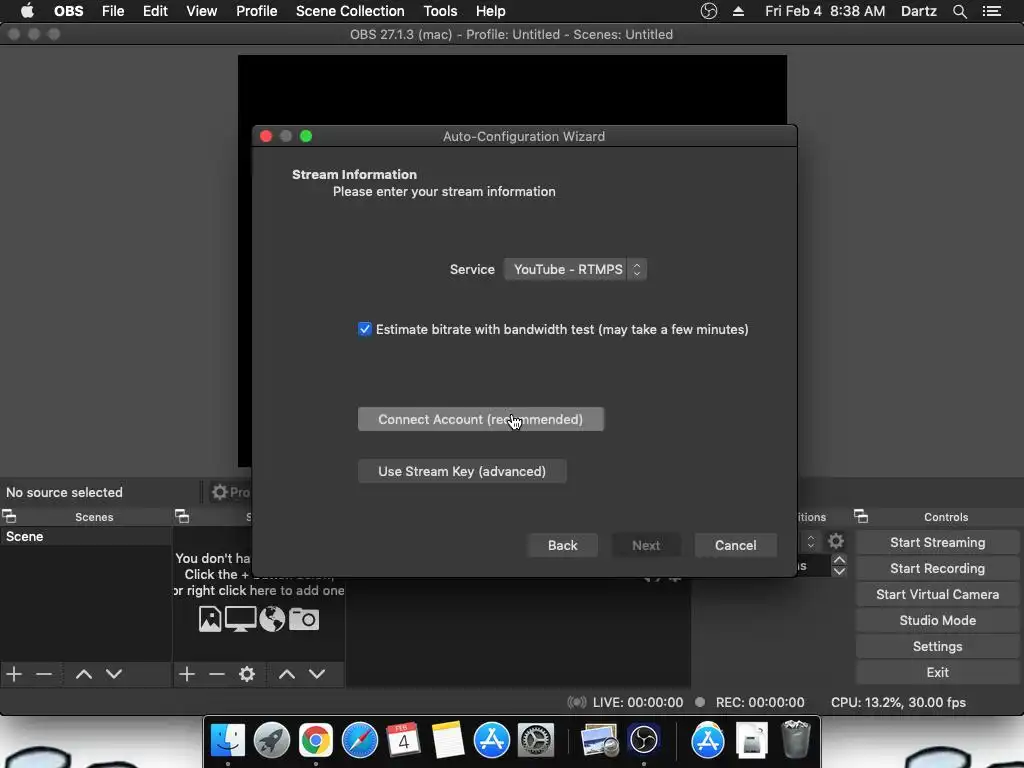Click Start Recording in Controls

point(937,568)
